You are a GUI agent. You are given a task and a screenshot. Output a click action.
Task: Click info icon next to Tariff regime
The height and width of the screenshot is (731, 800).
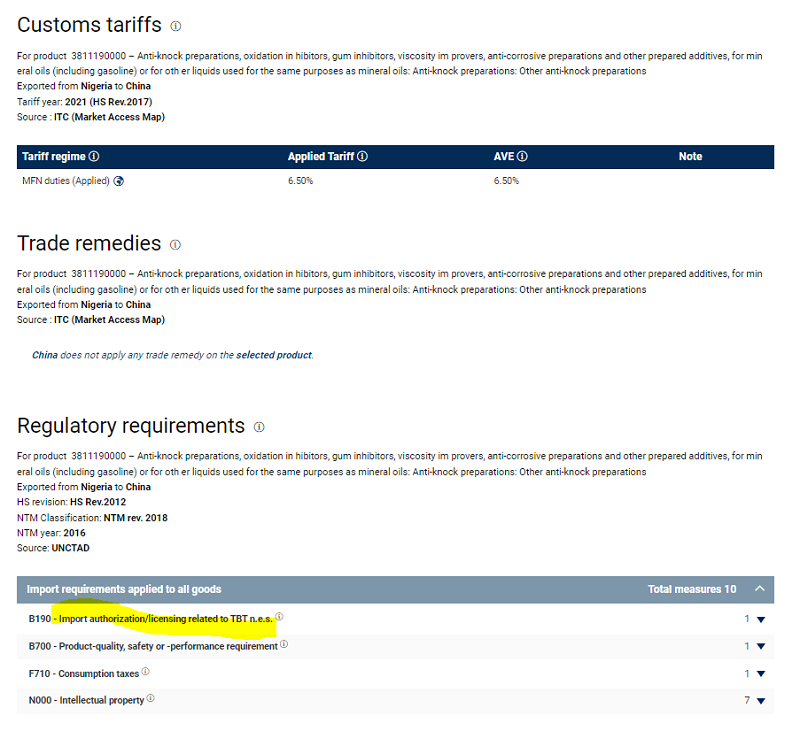pyautogui.click(x=94, y=157)
